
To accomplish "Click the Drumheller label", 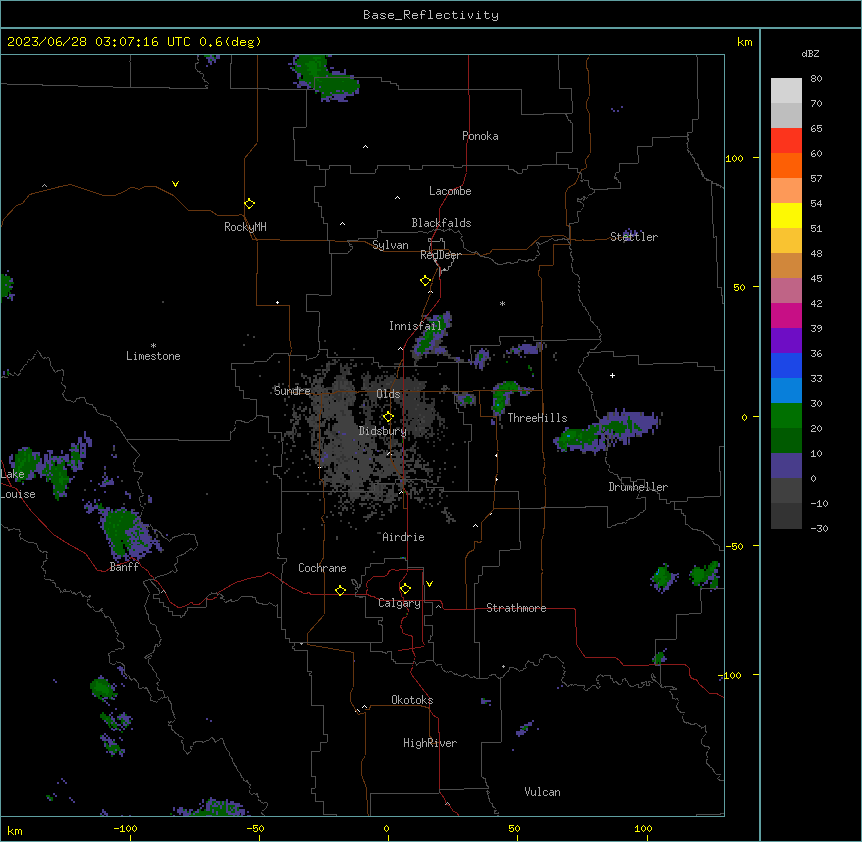I will [x=638, y=487].
